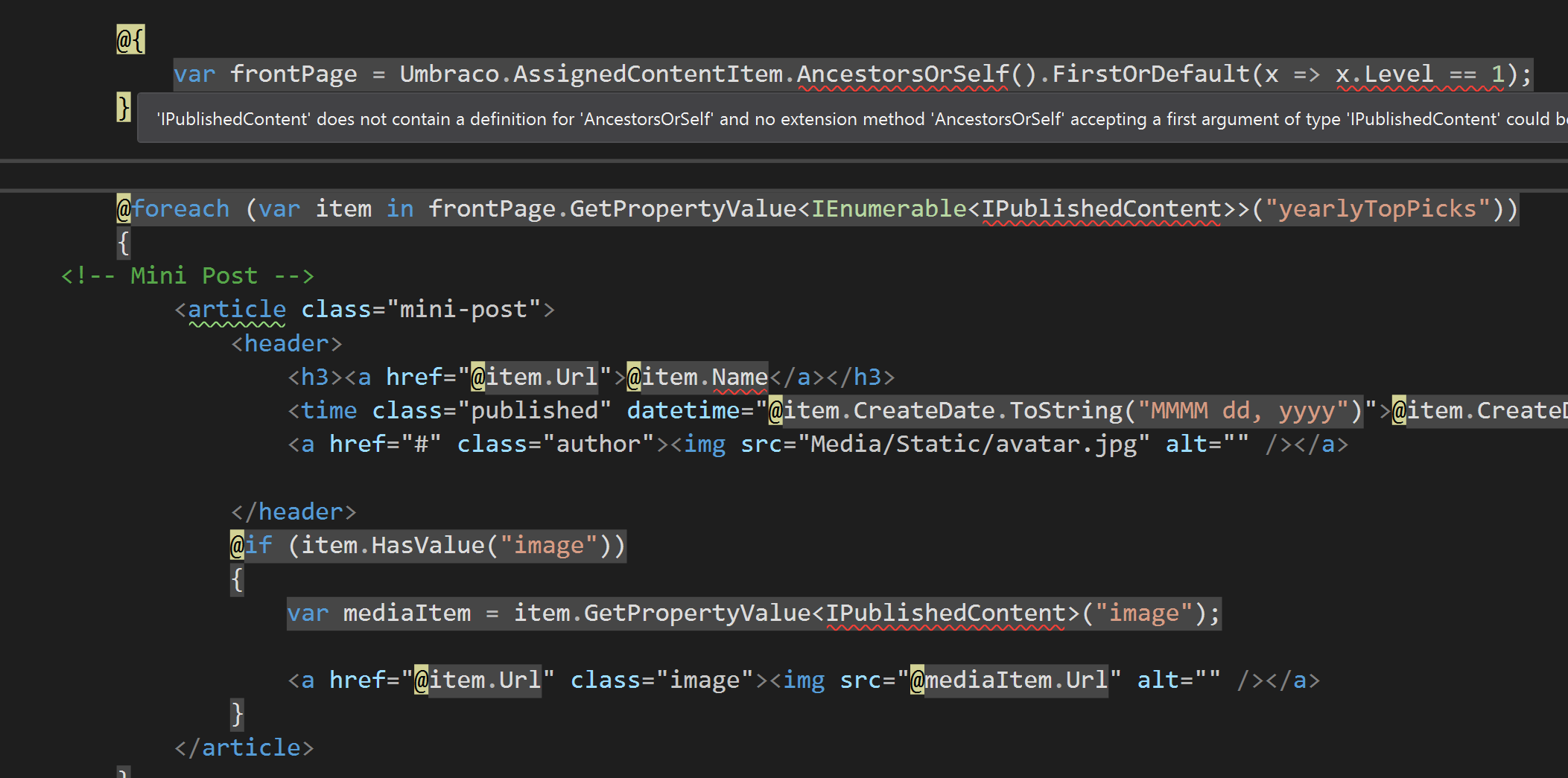Click the Mini Post HTML comment
Image resolution: width=1568 pixels, height=778 pixels.
188,276
